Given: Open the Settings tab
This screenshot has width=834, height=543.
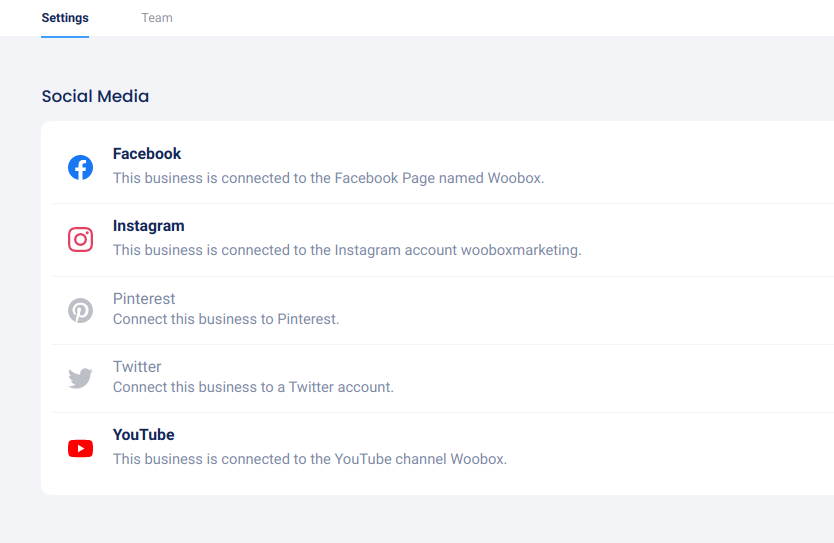Looking at the screenshot, I should (65, 18).
